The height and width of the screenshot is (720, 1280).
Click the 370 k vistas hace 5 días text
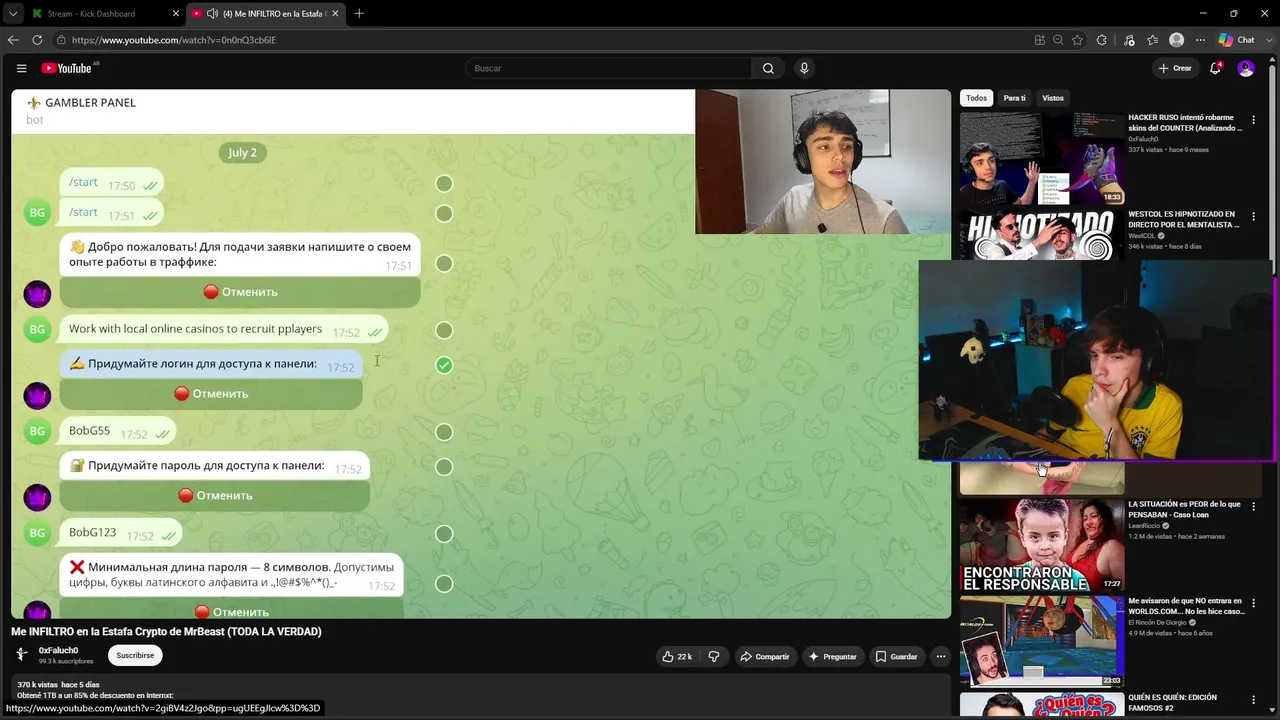[58, 685]
